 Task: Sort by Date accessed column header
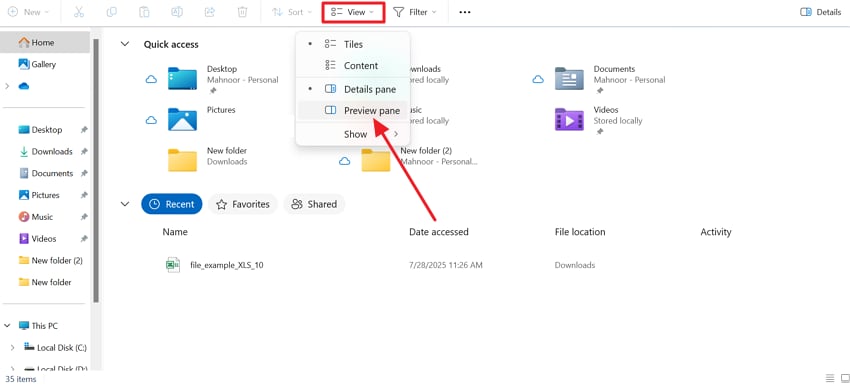pos(439,232)
